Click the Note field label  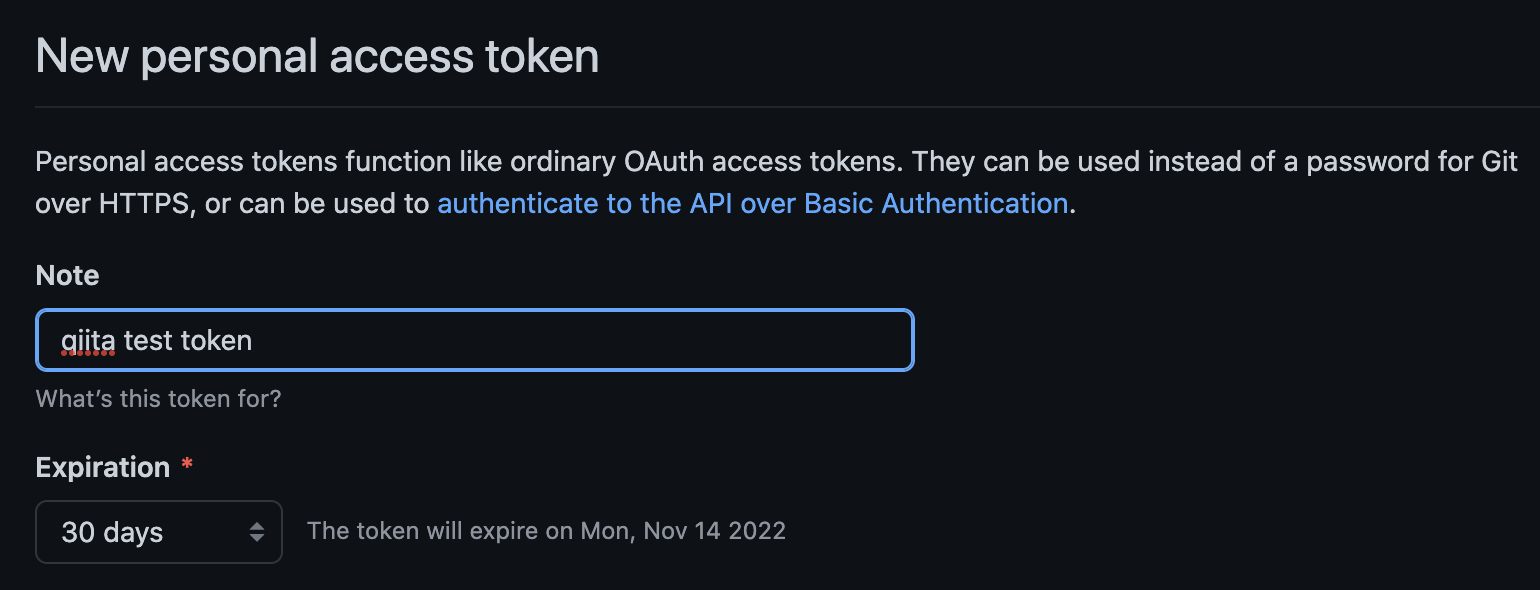[x=66, y=275]
